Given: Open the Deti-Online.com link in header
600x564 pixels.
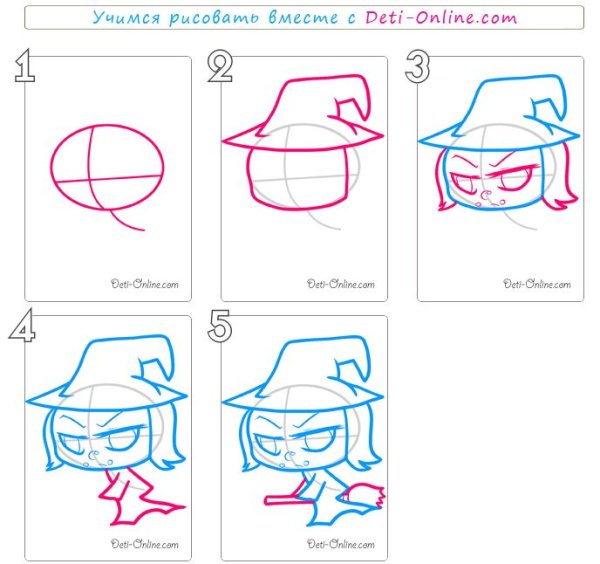Looking at the screenshot, I should pyautogui.click(x=441, y=17).
